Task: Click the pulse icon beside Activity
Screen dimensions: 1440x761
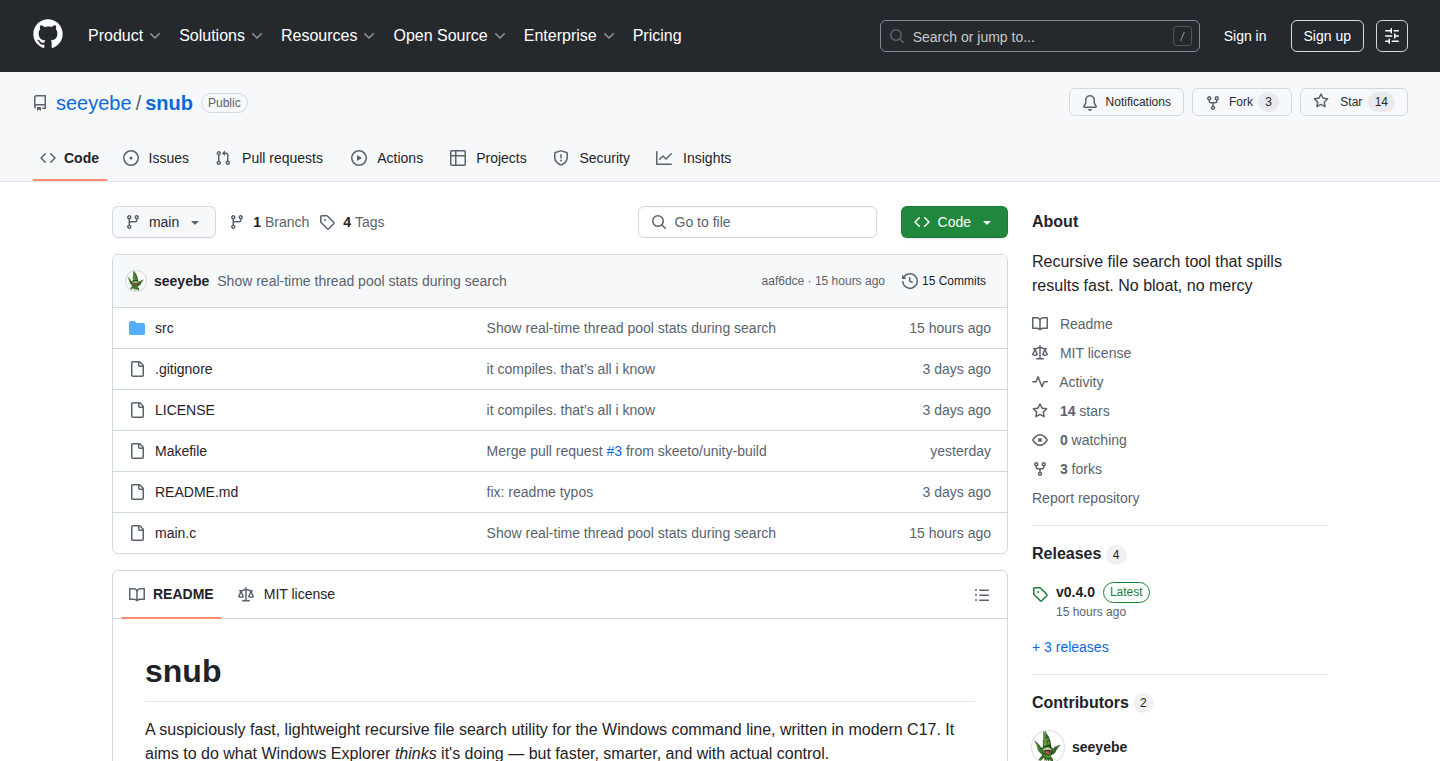Action: (1040, 382)
